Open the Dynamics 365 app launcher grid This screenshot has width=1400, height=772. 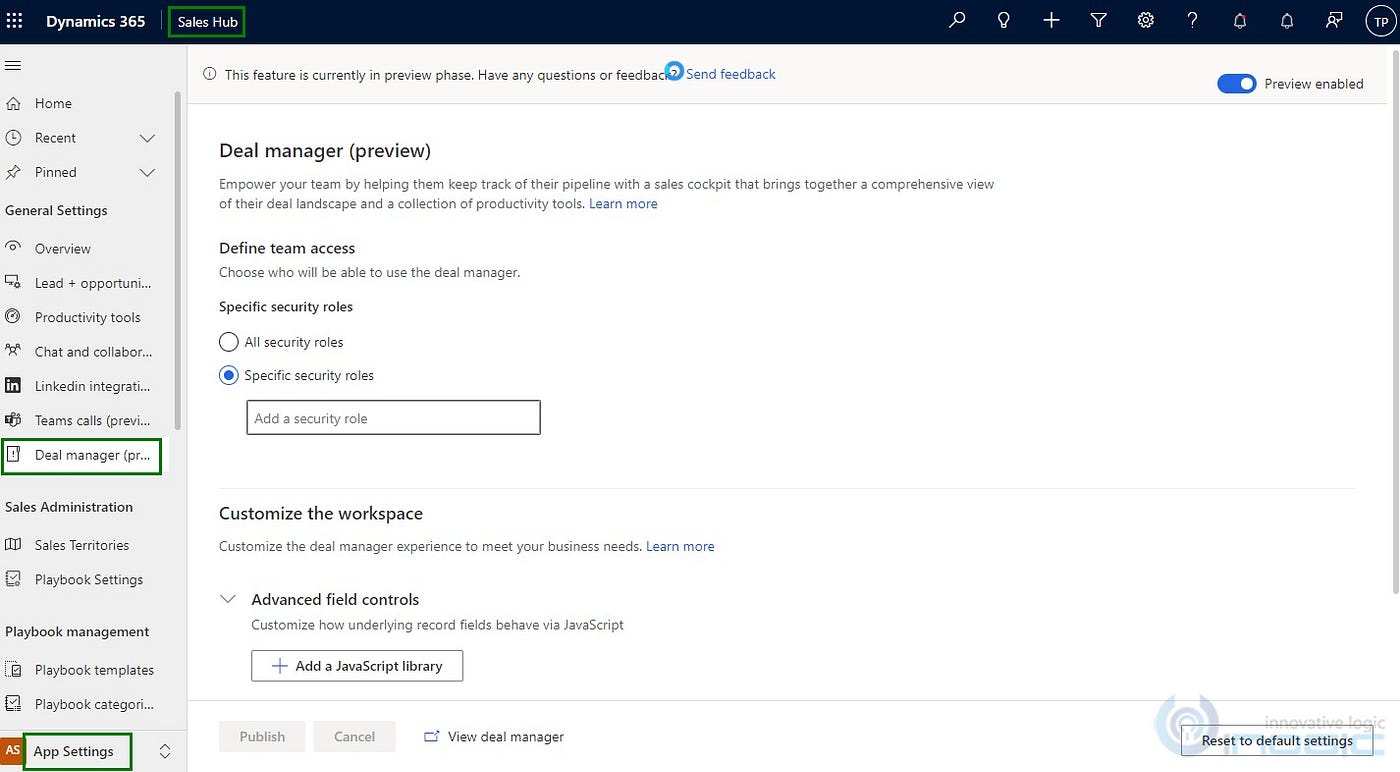coord(14,21)
